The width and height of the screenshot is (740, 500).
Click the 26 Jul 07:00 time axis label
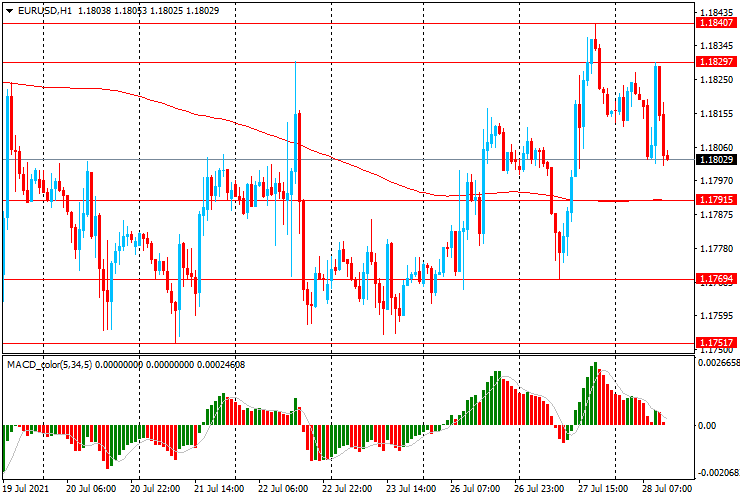[475, 488]
